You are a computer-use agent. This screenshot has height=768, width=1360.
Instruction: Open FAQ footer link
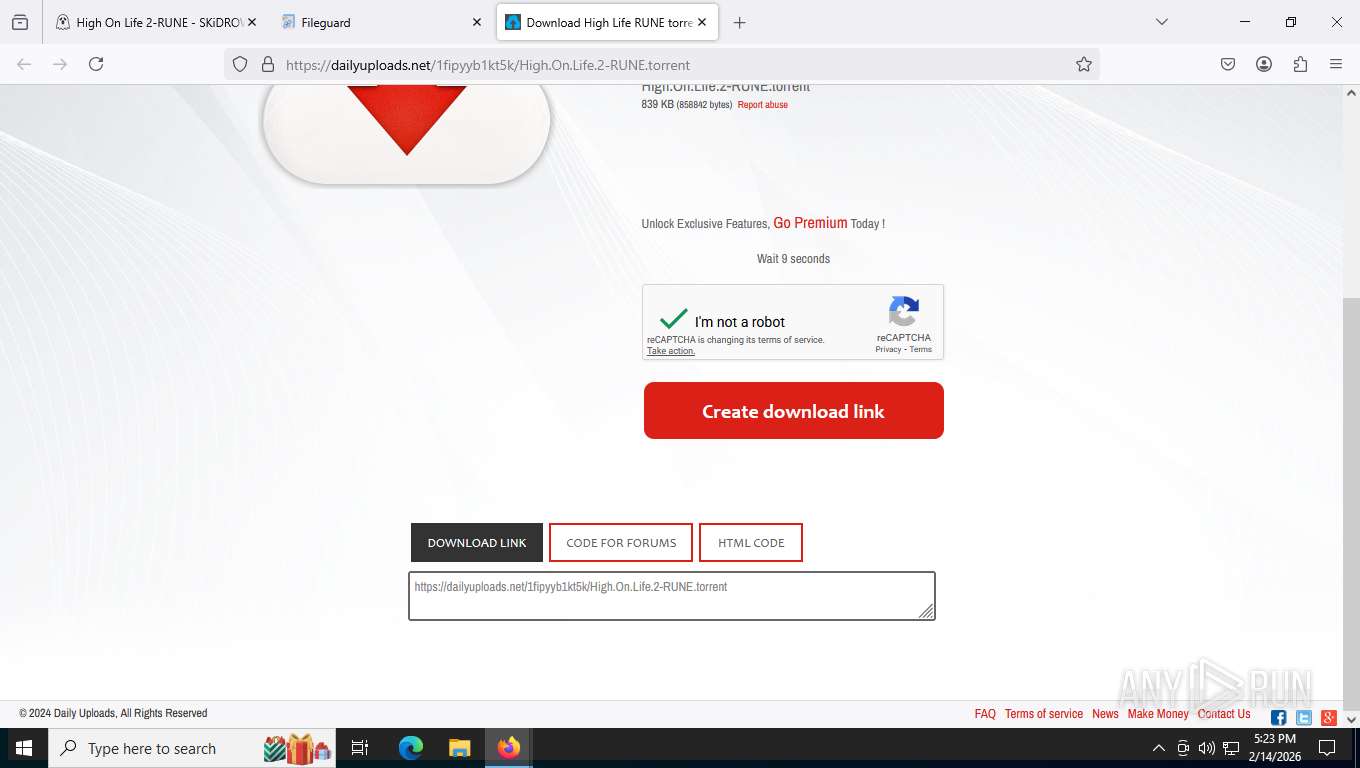coord(985,714)
